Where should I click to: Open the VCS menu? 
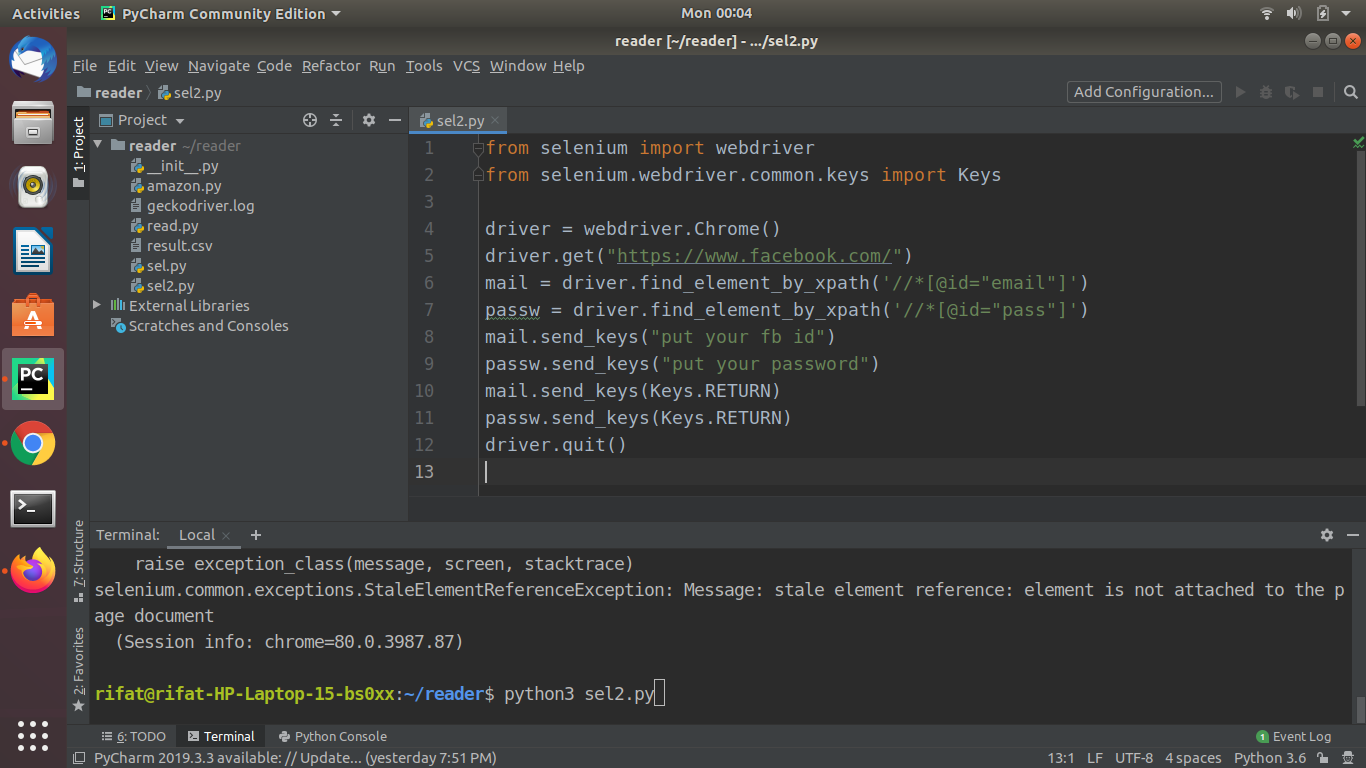click(466, 66)
